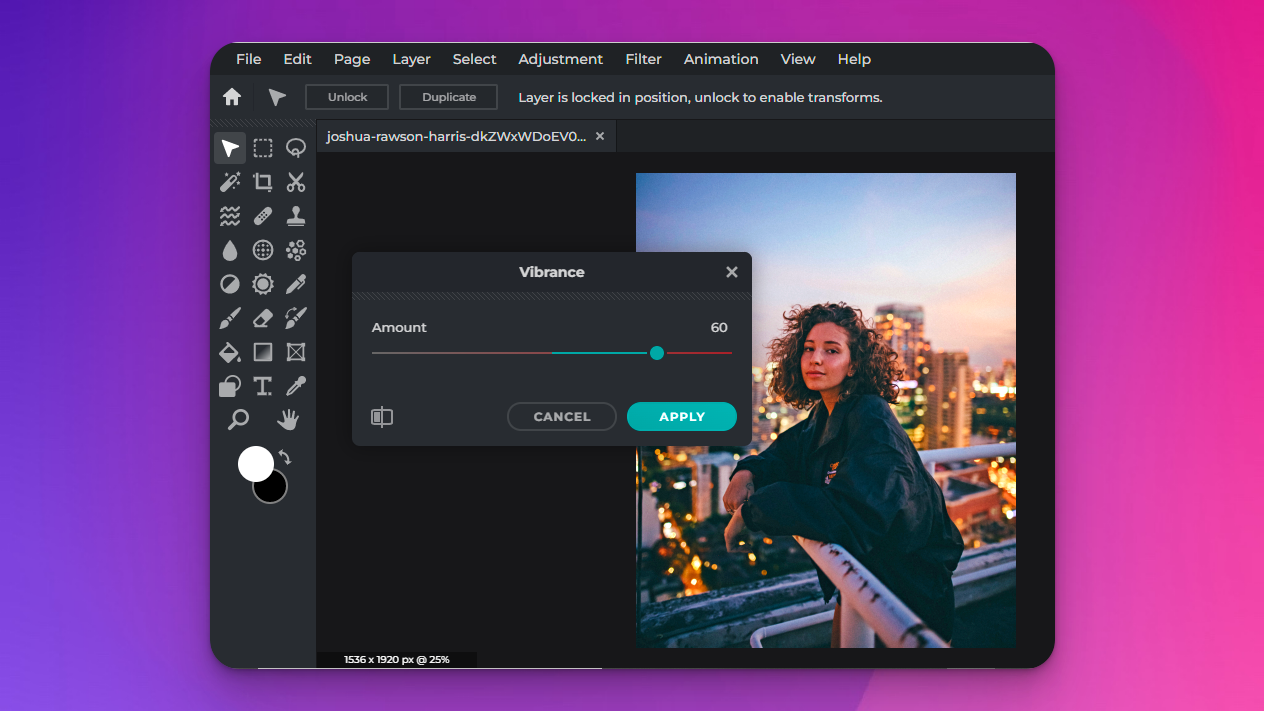Click the Amount value 60
The width and height of the screenshot is (1264, 711).
(719, 328)
